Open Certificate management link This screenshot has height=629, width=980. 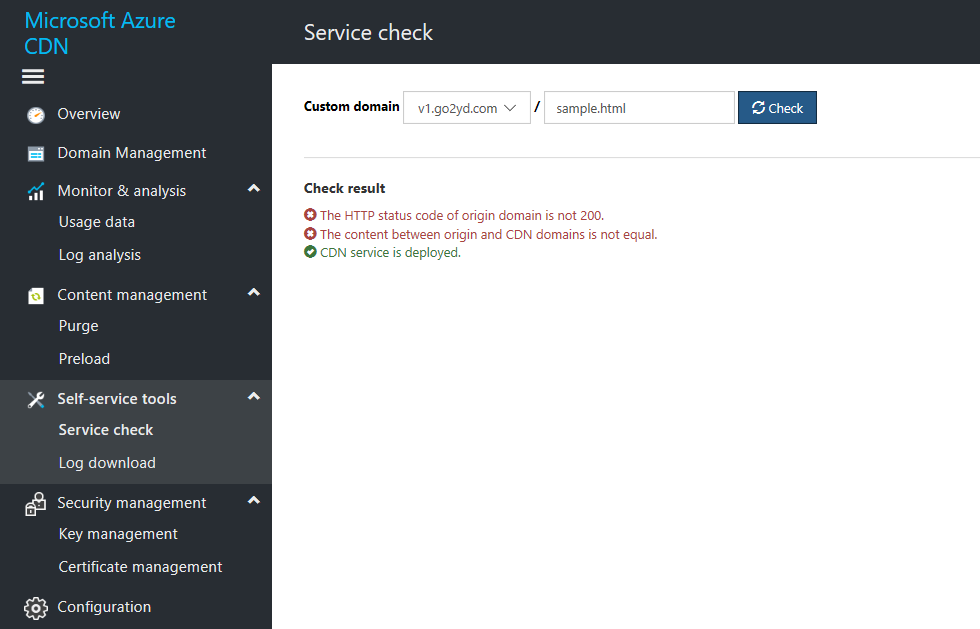coord(140,567)
